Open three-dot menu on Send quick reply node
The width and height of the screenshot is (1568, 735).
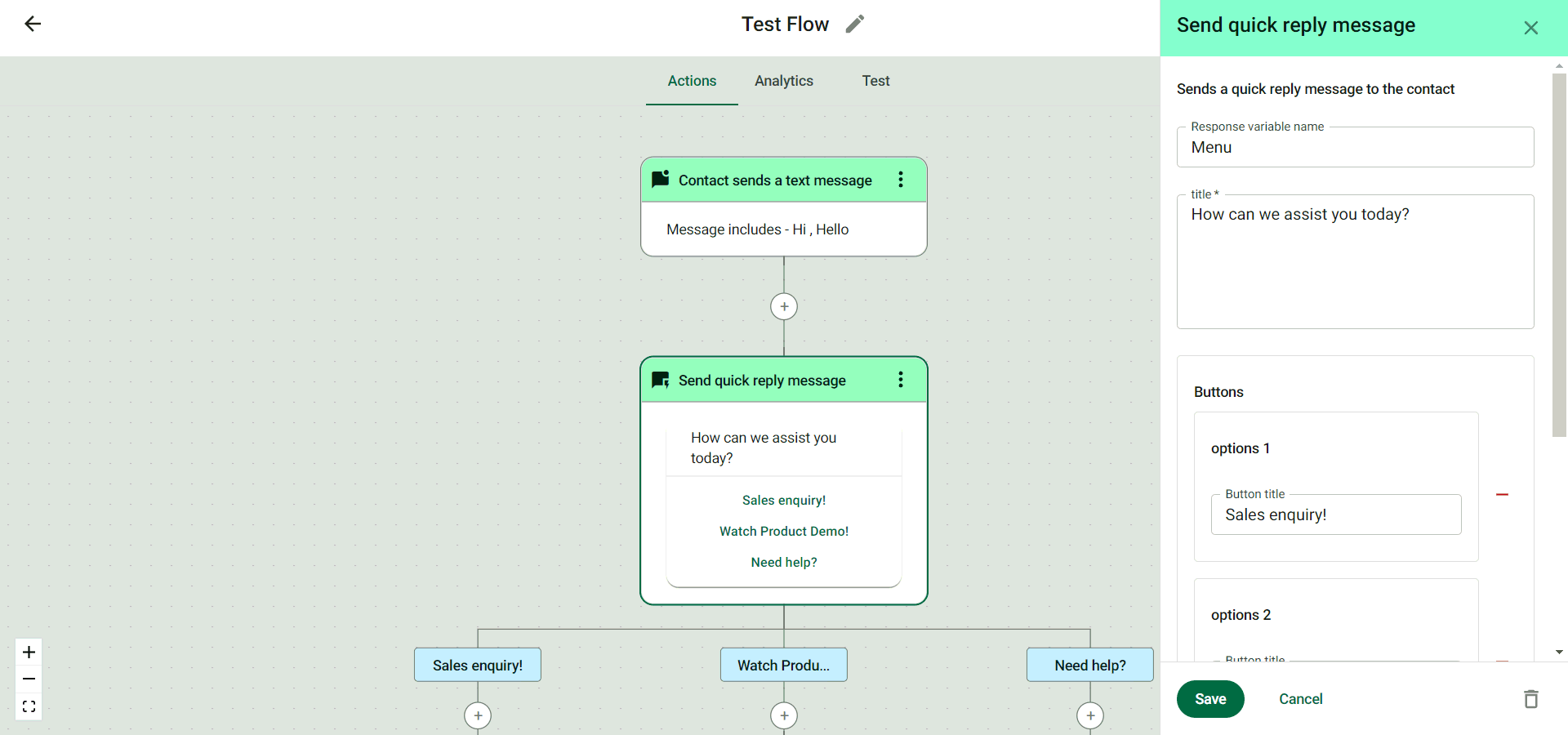(x=901, y=380)
